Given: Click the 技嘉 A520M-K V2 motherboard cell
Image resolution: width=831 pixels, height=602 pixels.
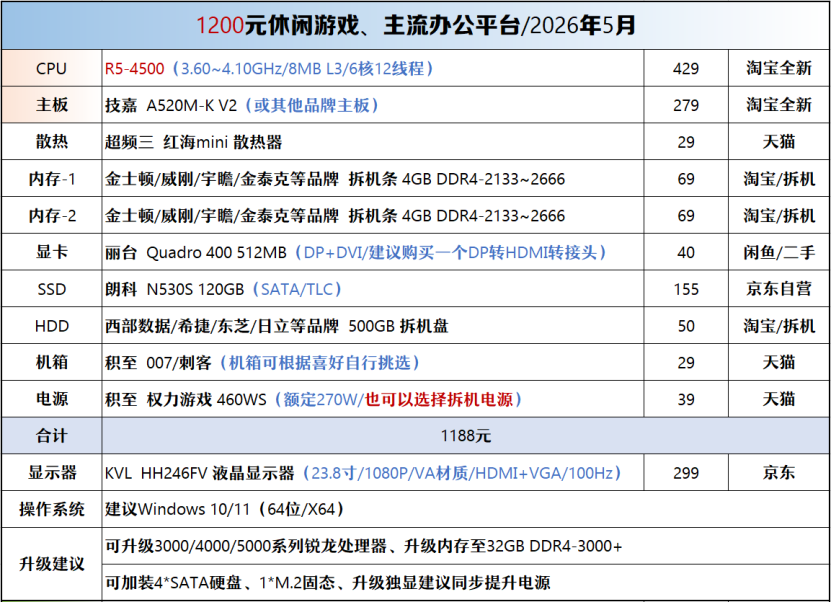Looking at the screenshot, I should 373,105.
